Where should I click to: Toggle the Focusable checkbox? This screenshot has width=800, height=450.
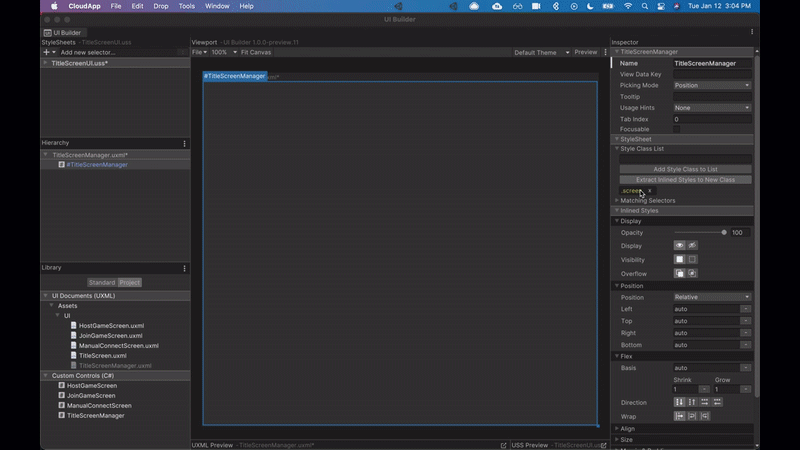(677, 129)
